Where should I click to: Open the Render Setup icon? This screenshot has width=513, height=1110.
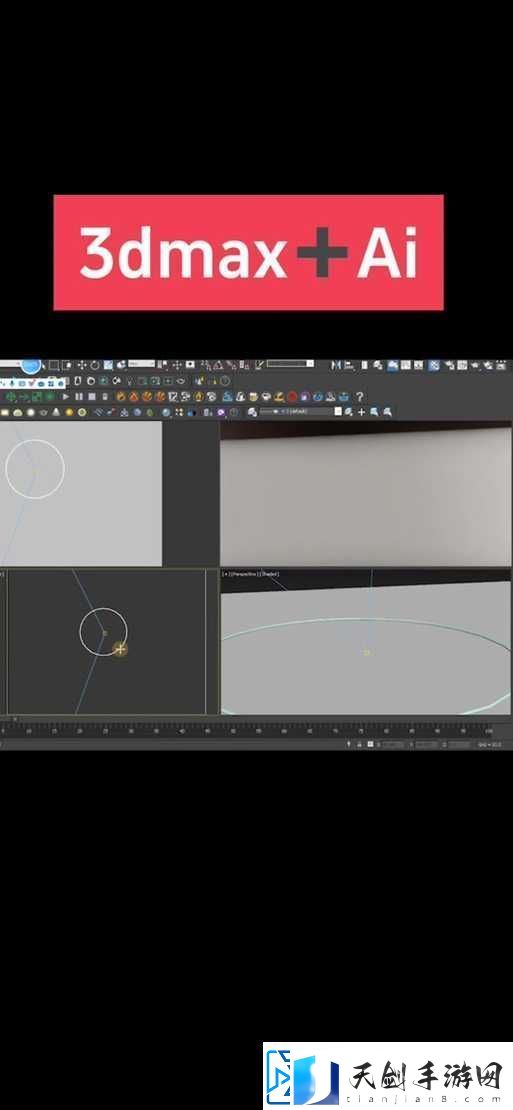(450, 365)
